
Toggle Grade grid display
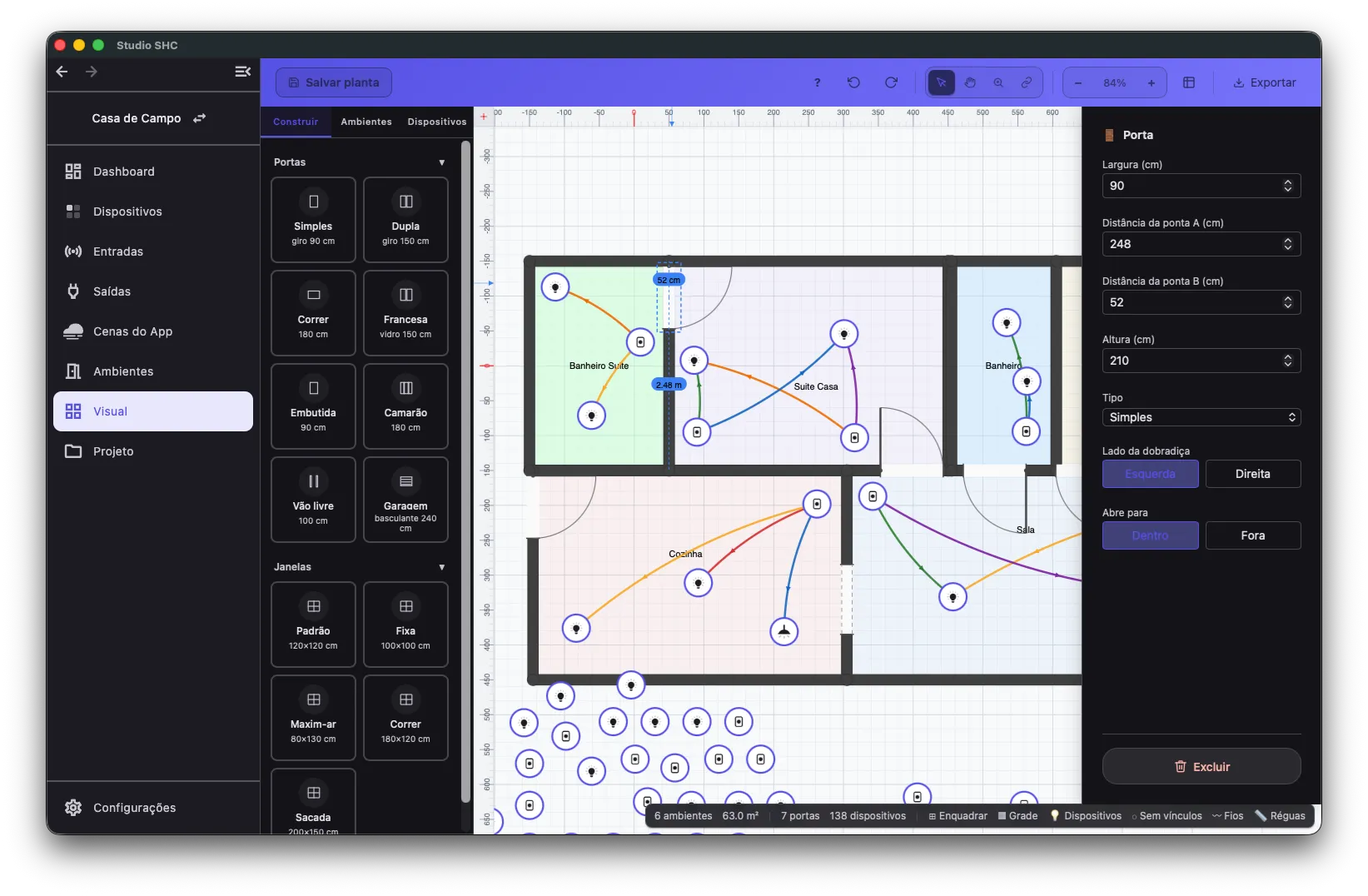pos(1017,816)
